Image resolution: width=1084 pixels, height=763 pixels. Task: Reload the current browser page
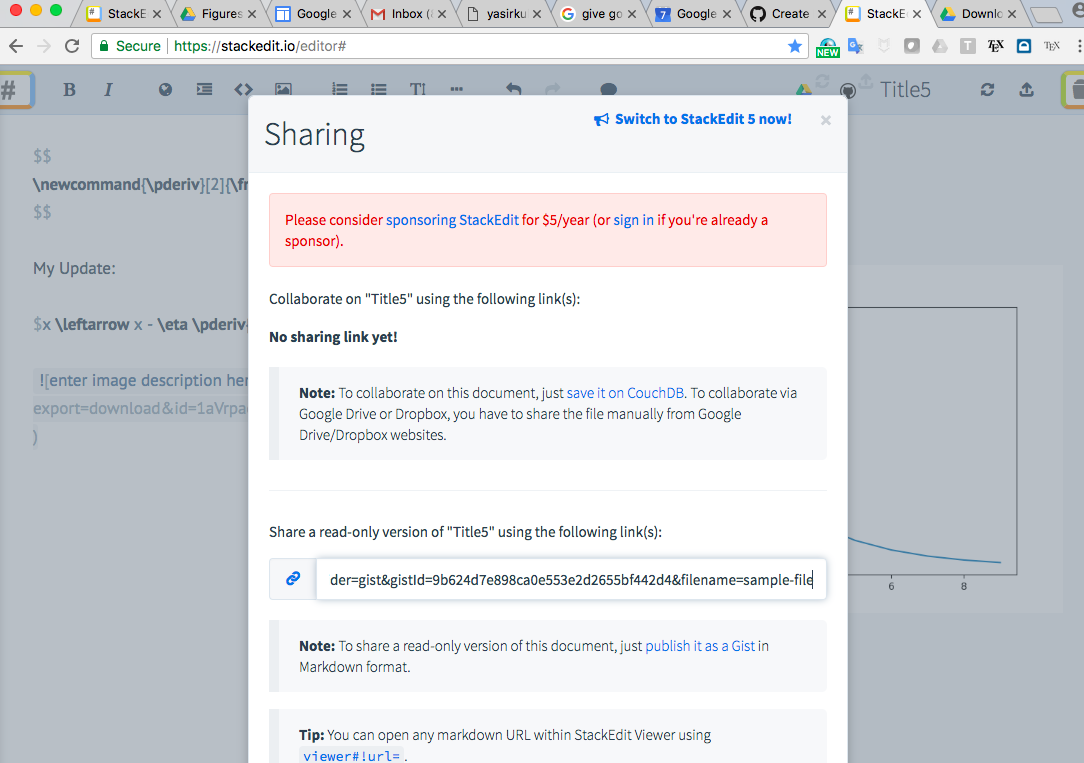pyautogui.click(x=72, y=46)
